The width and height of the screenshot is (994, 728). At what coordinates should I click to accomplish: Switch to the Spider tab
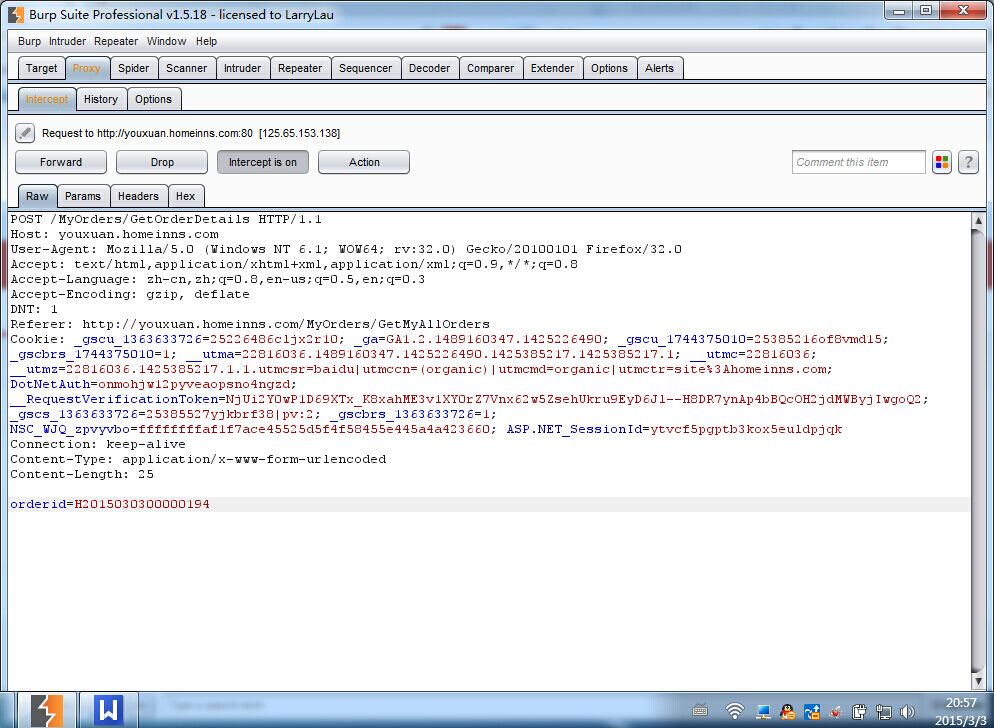coord(133,68)
